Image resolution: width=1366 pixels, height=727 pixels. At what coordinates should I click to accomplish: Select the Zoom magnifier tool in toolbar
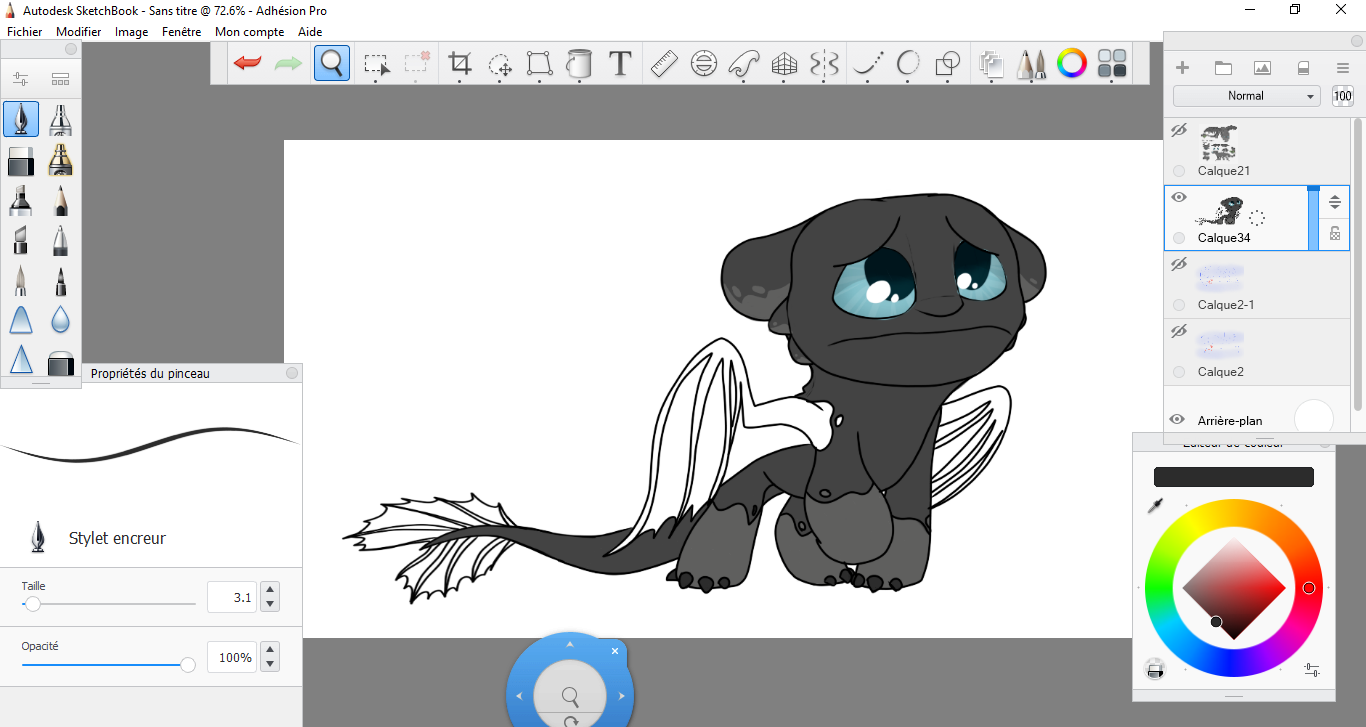(x=332, y=64)
